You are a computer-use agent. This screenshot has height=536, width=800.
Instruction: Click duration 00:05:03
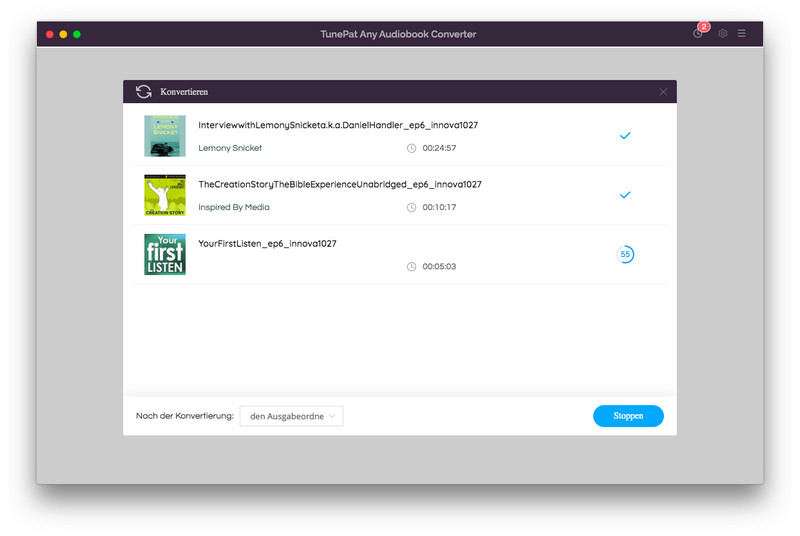439,266
